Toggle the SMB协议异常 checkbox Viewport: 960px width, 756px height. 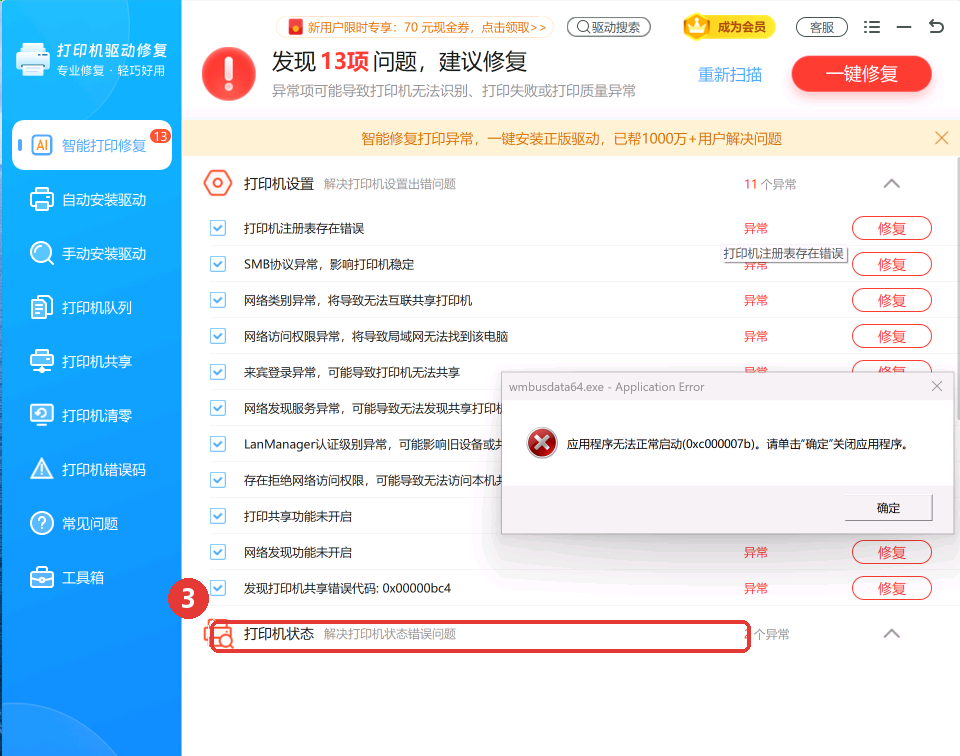point(218,264)
